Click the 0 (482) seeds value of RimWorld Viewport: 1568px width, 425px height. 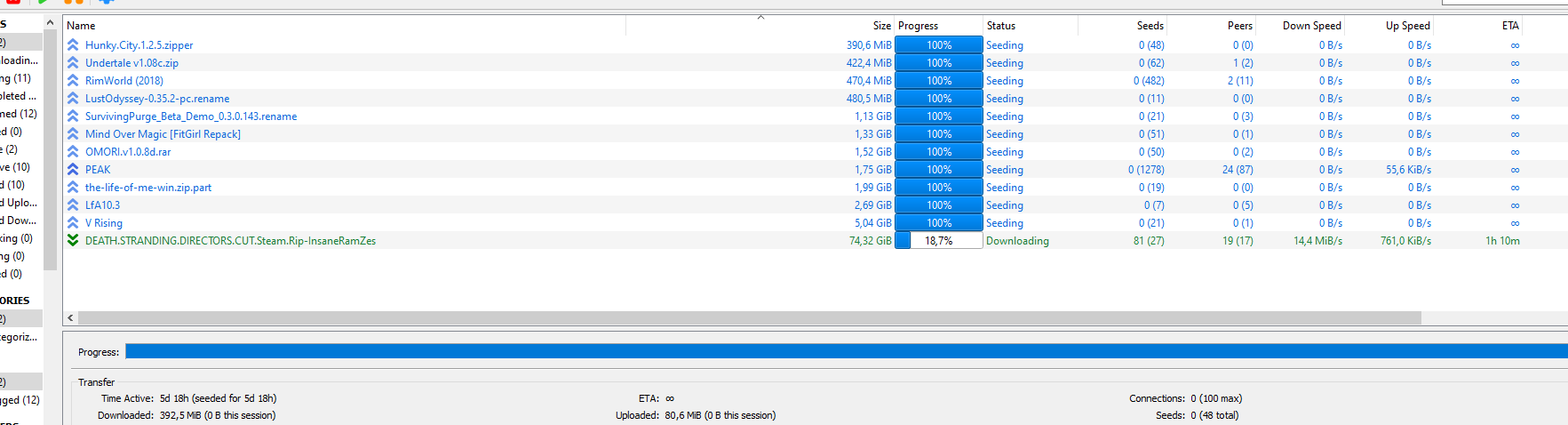[1149, 80]
